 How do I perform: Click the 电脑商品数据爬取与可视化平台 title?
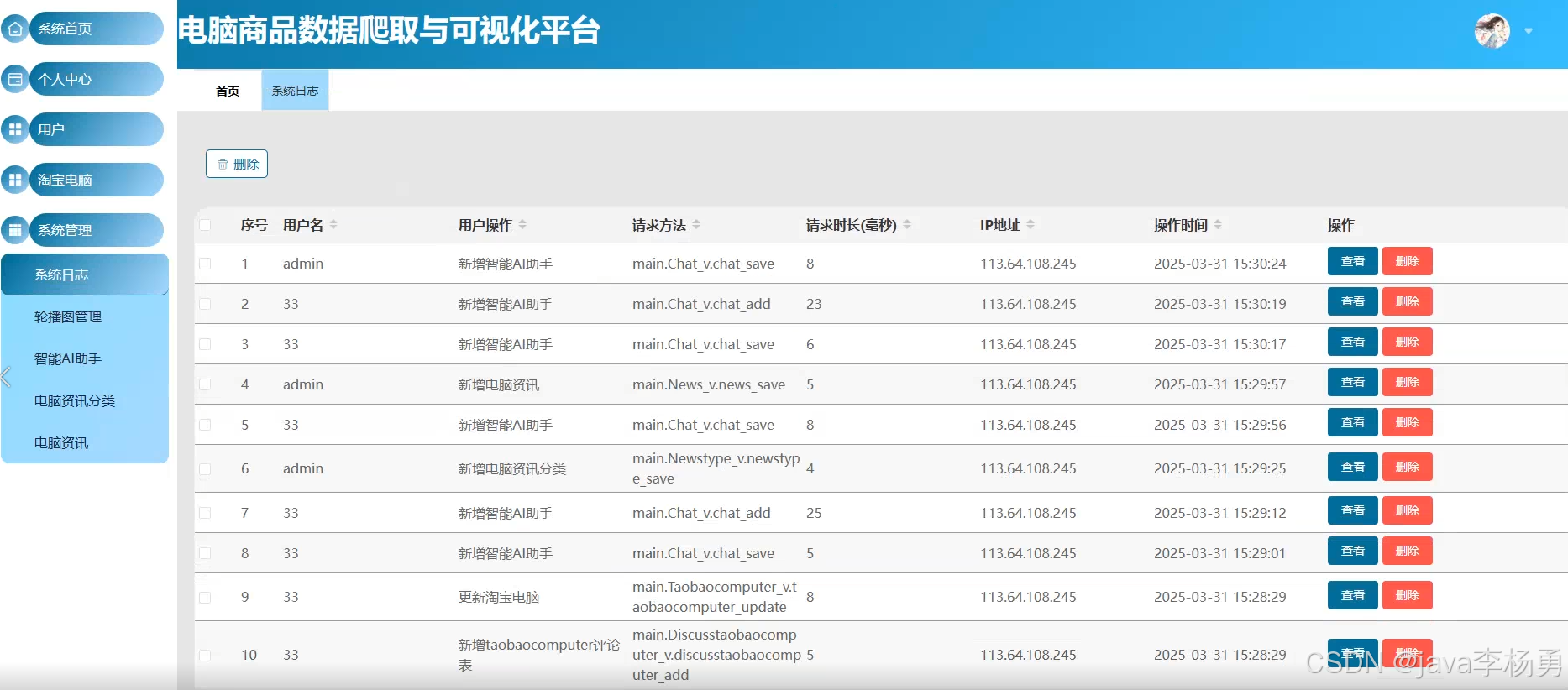click(x=389, y=31)
